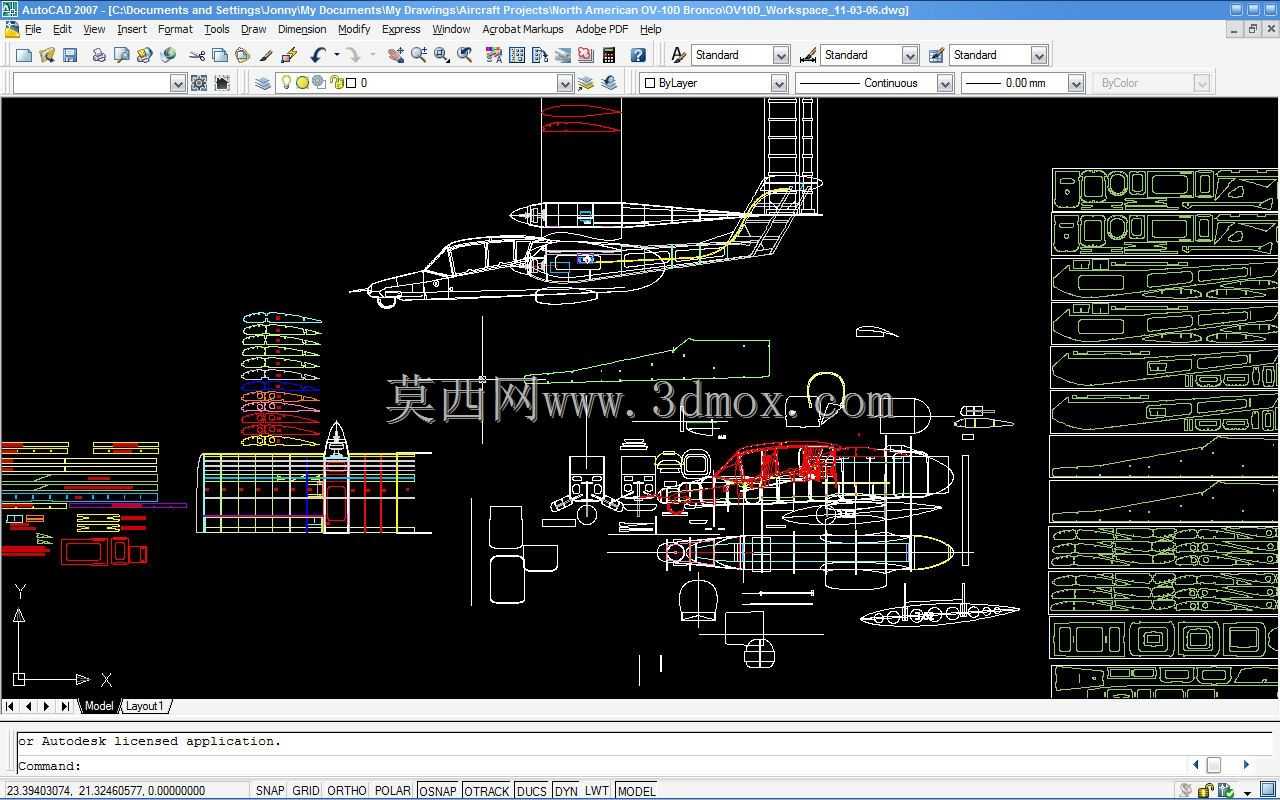Viewport: 1280px width, 800px height.
Task: Click the Undo arrow icon
Action: 318,55
